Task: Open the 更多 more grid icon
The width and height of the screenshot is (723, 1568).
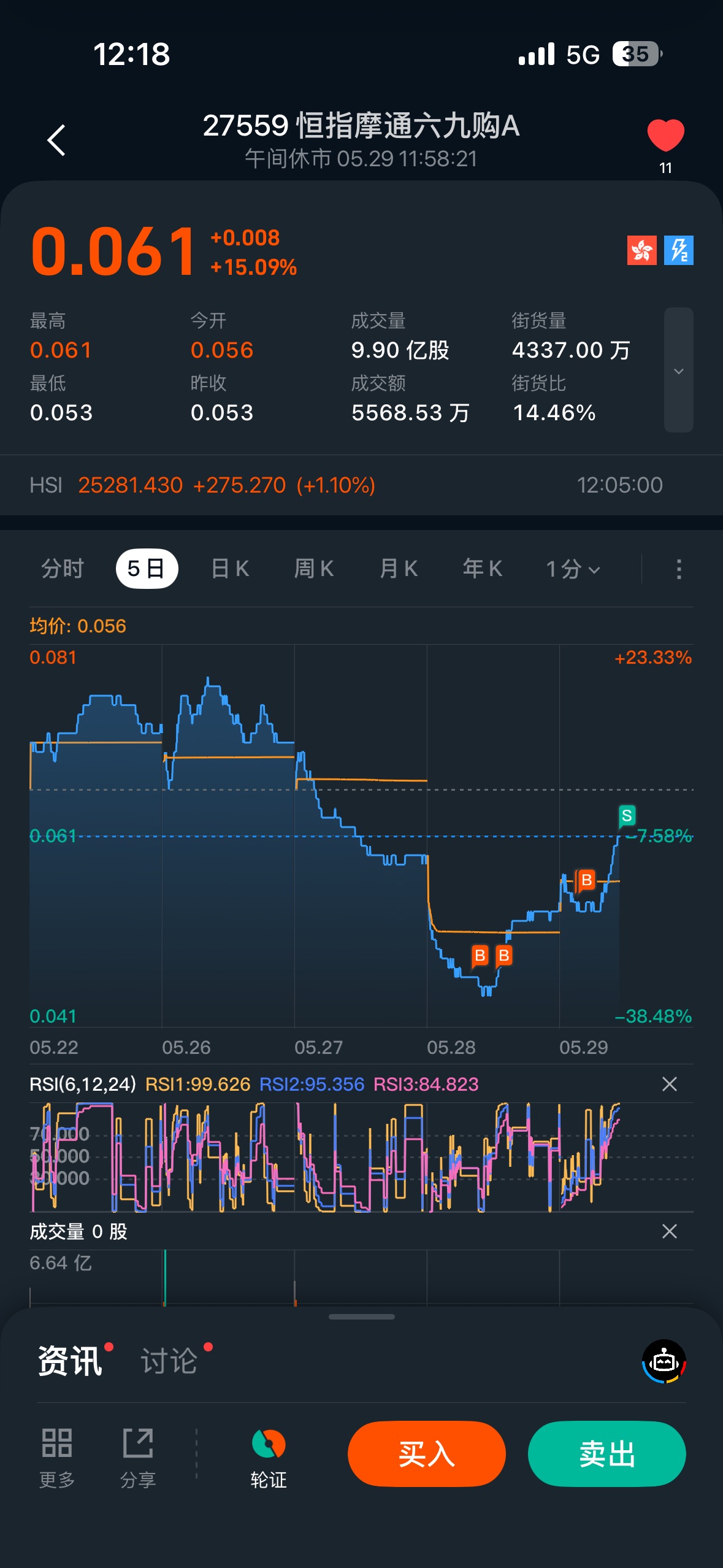Action: (x=57, y=1458)
